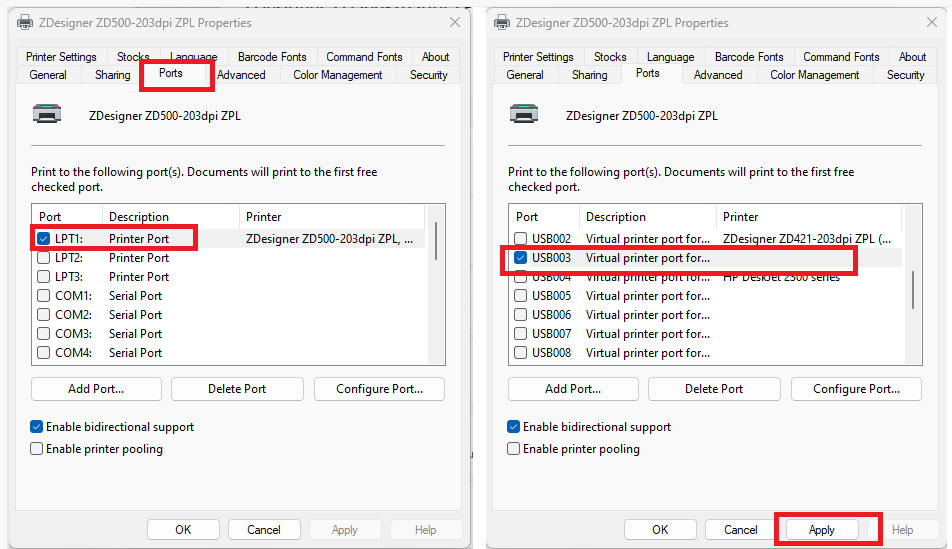Disable bidirectional support in right dialog
This screenshot has width=952, height=549.
[x=514, y=427]
